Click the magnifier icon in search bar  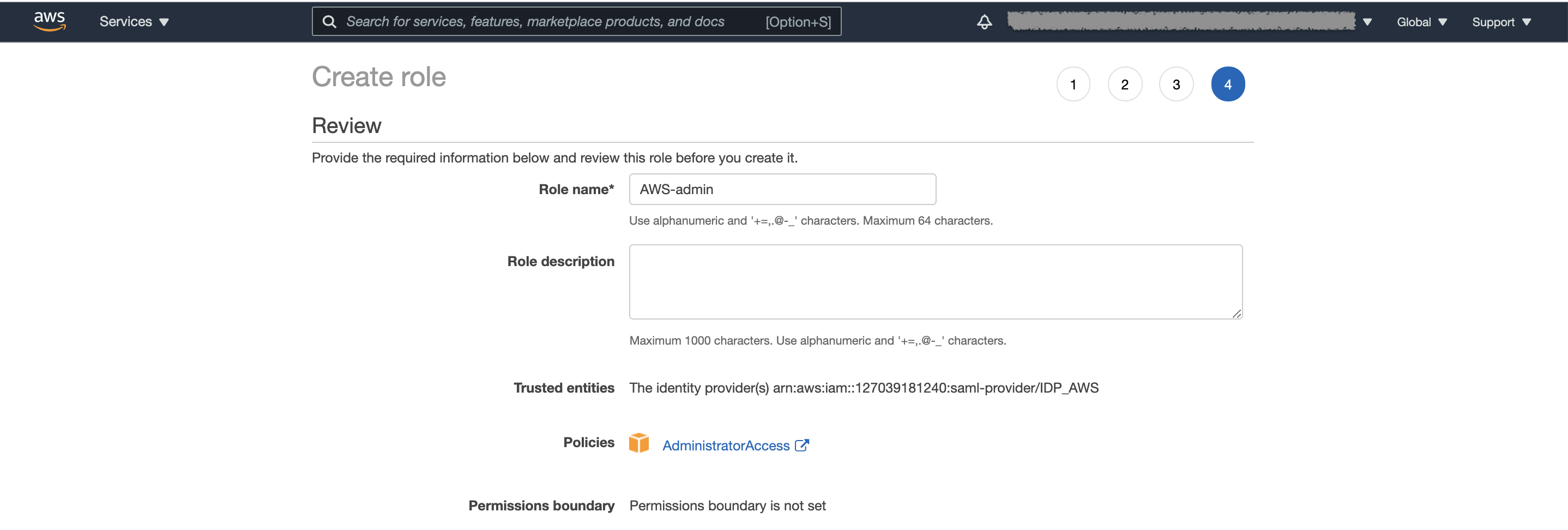coord(329,22)
